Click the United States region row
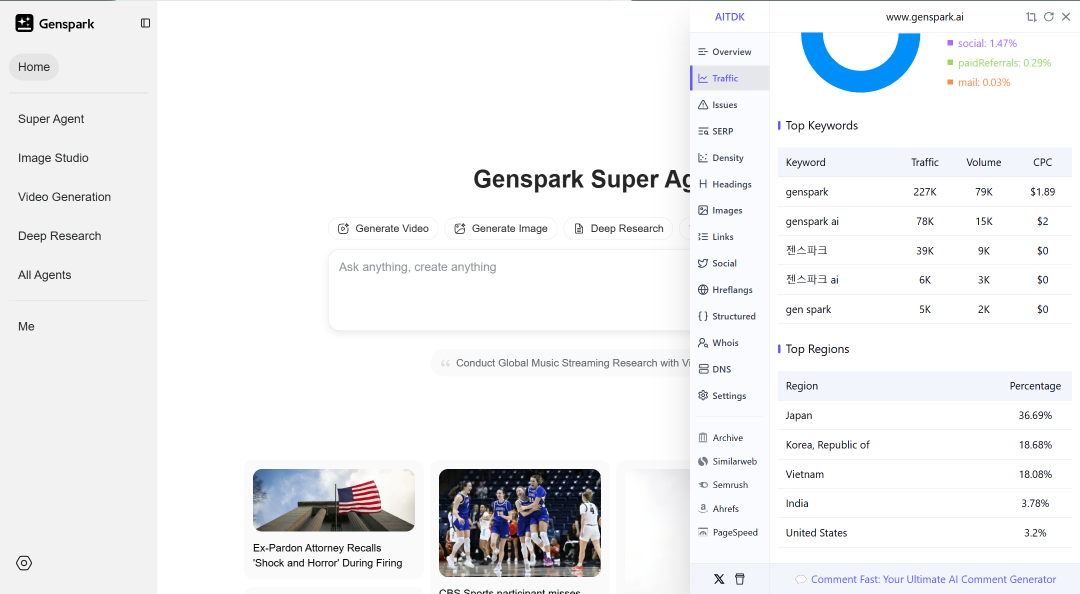Screen dimensions: 1080x594 coord(924,533)
